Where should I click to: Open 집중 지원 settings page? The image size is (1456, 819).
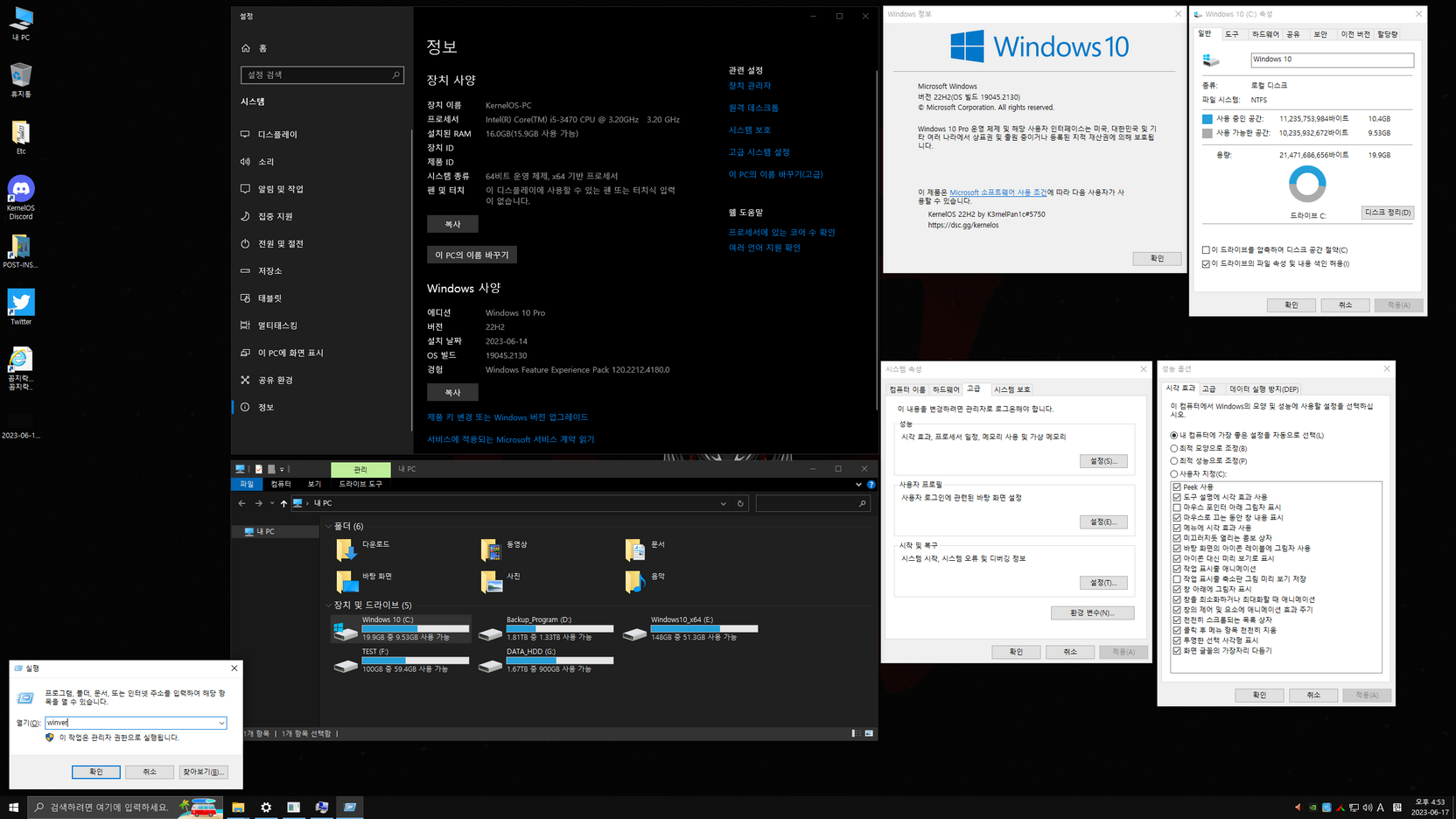point(322,216)
